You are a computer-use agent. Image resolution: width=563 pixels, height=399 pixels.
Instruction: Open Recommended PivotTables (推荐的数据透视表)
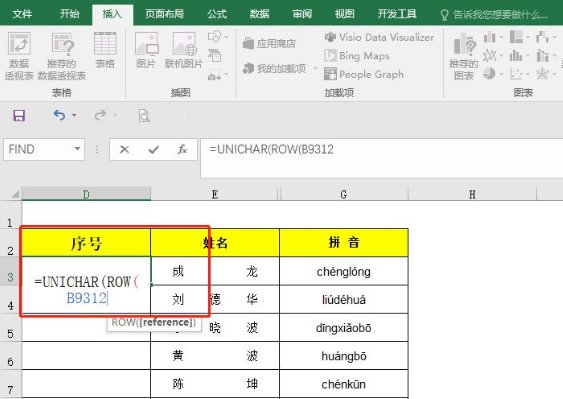62,56
